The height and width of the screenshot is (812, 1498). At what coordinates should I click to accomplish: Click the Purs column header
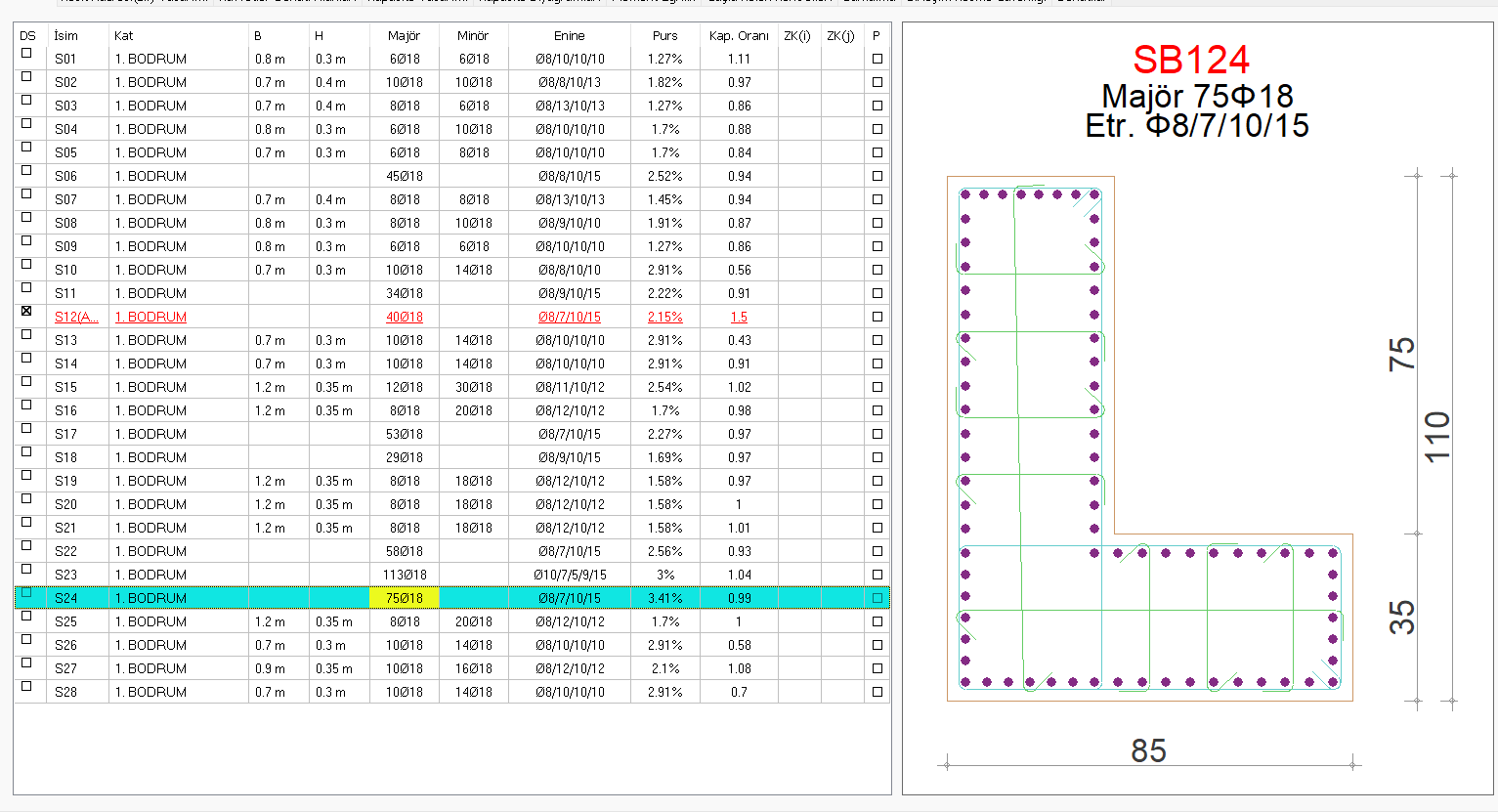tap(665, 35)
